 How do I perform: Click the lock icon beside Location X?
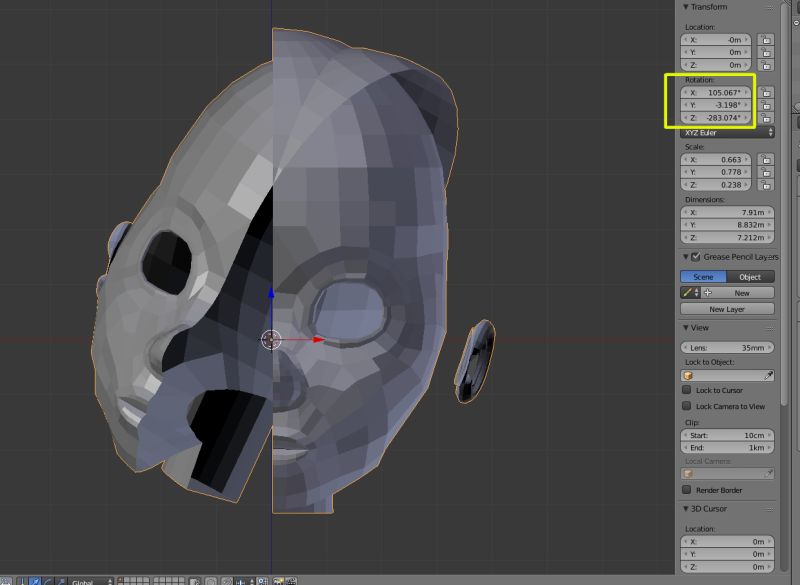[x=764, y=41]
